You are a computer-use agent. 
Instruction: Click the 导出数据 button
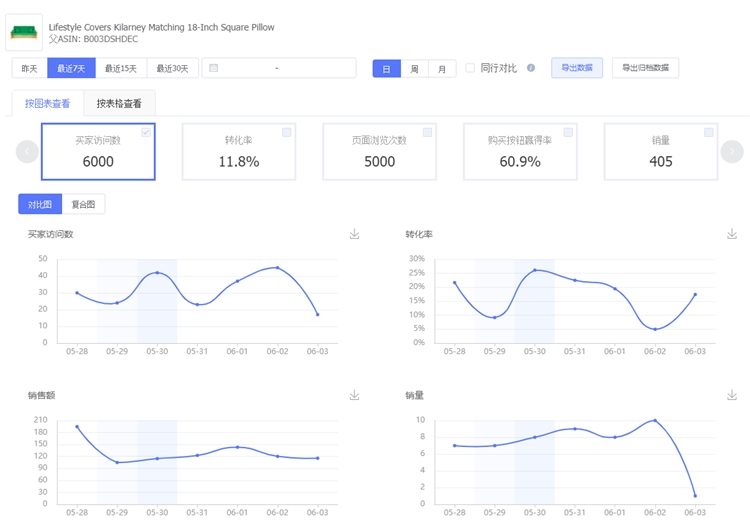[576, 68]
